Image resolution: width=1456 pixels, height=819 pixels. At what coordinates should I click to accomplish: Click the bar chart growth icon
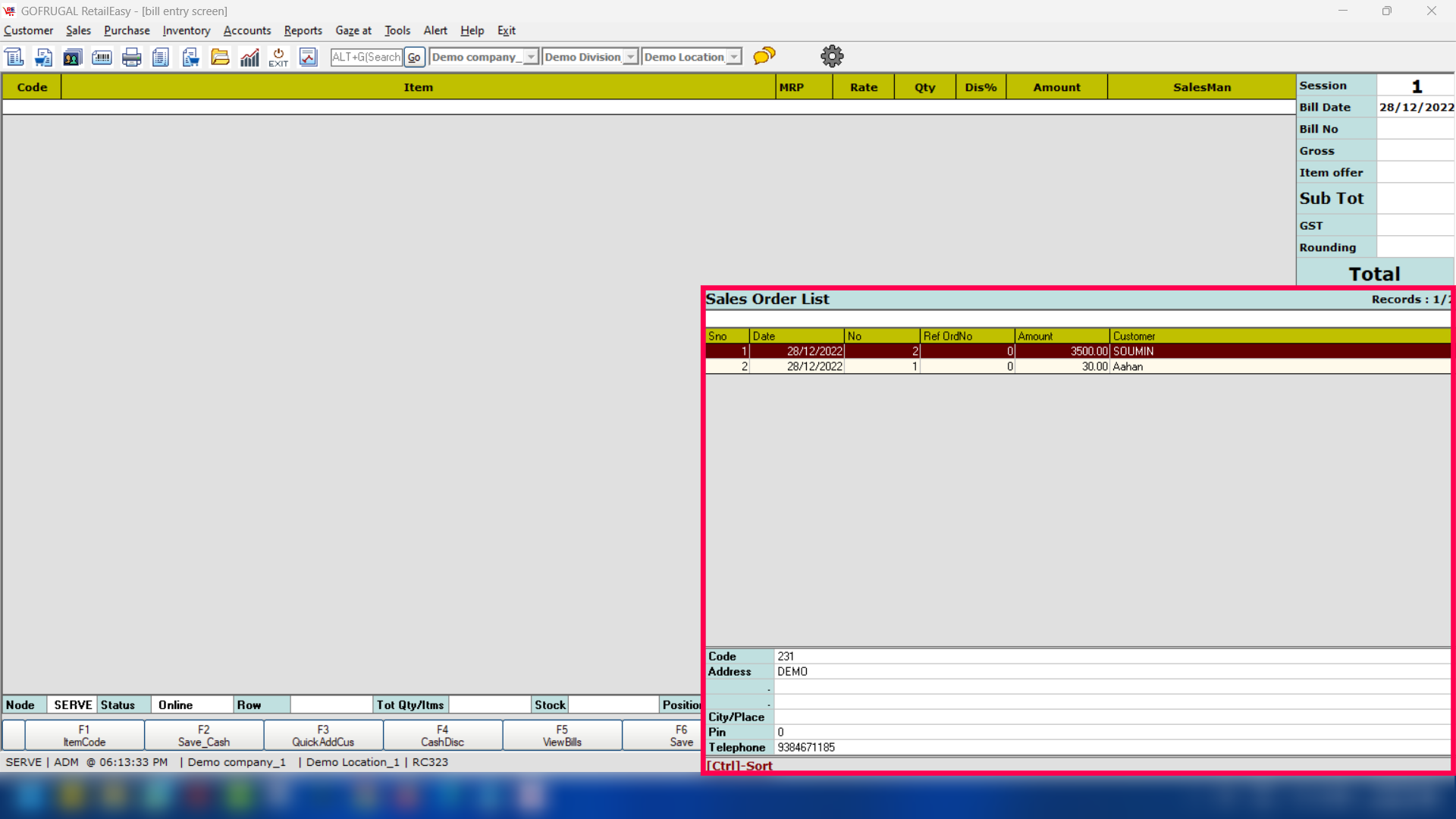249,57
